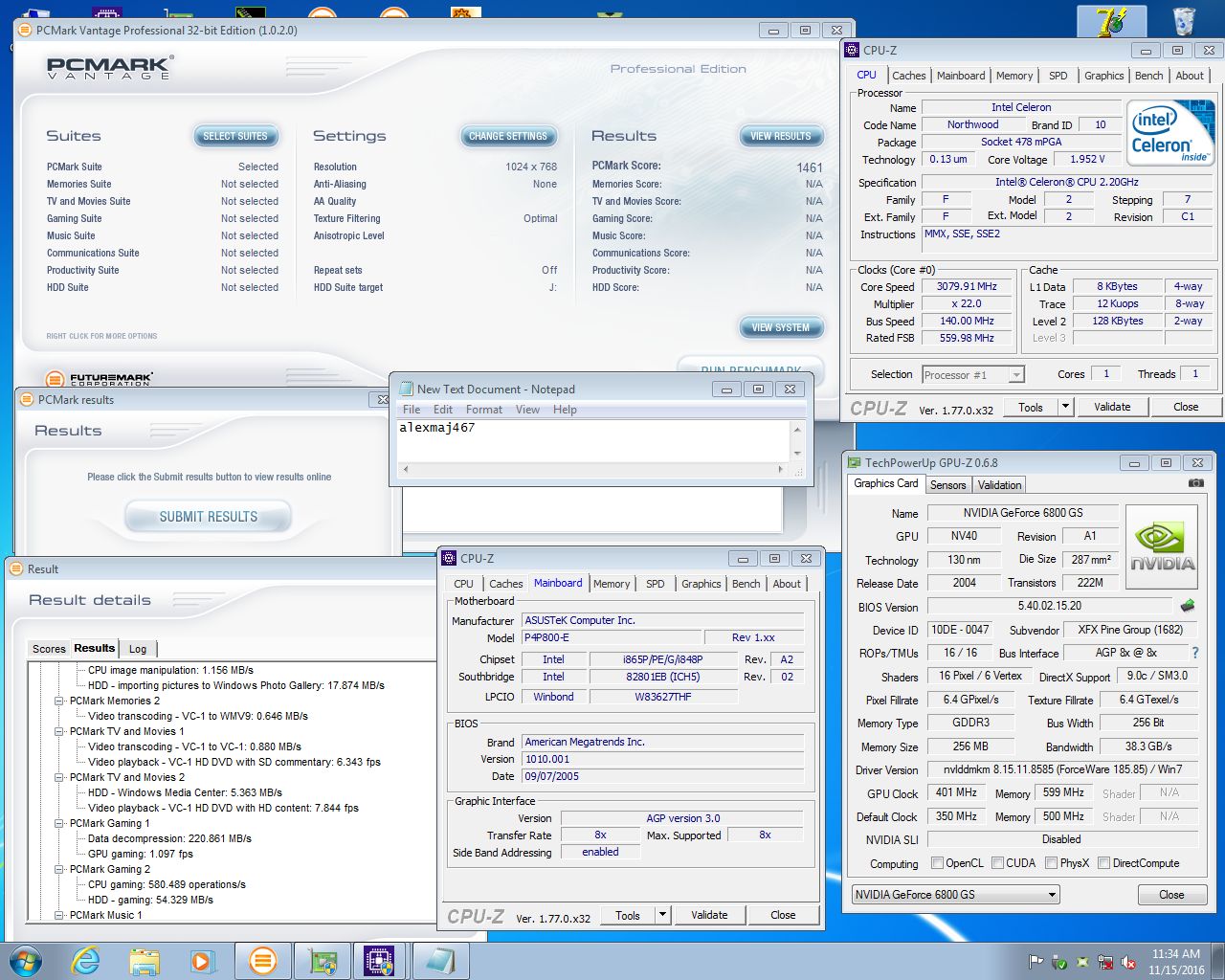Launch Internet Explorer from taskbar
This screenshot has width=1225, height=980.
point(86,961)
